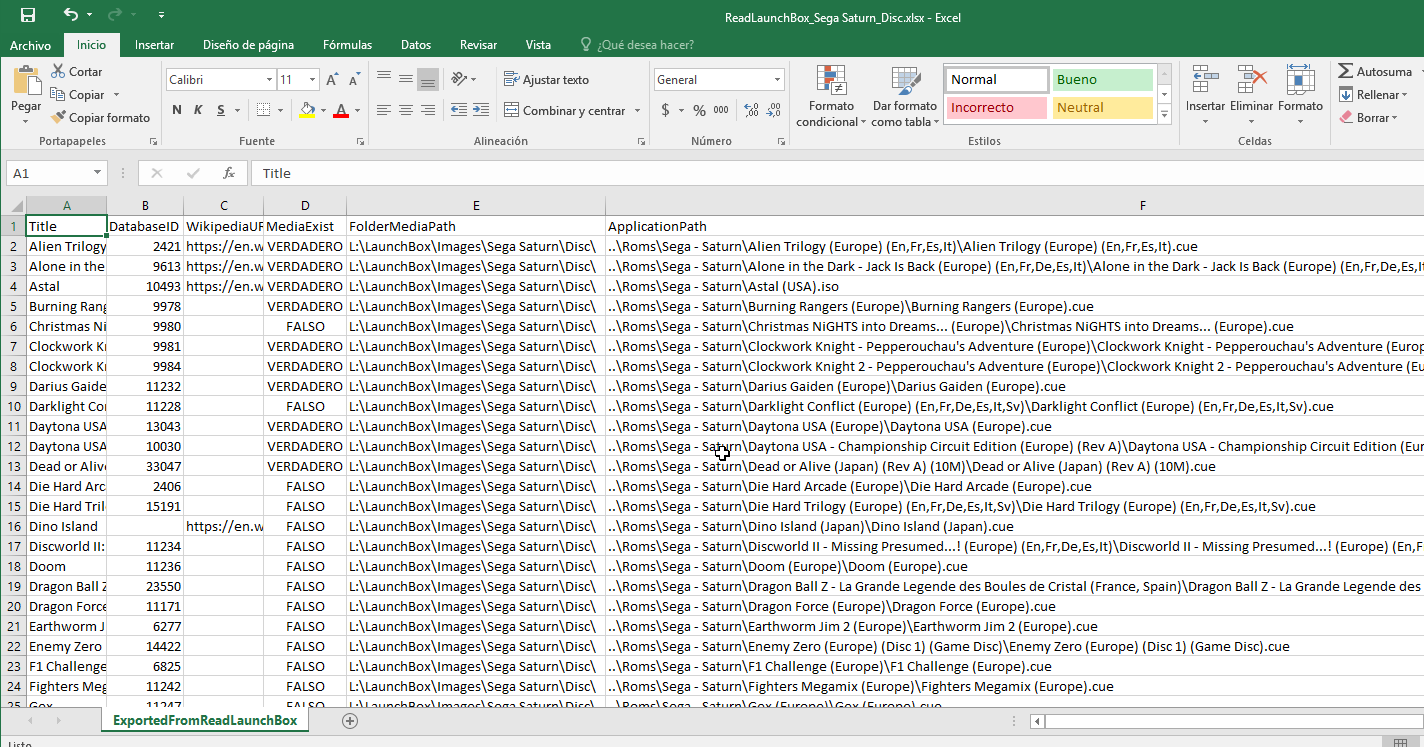Toggle bold formatting (N)

pos(177,110)
